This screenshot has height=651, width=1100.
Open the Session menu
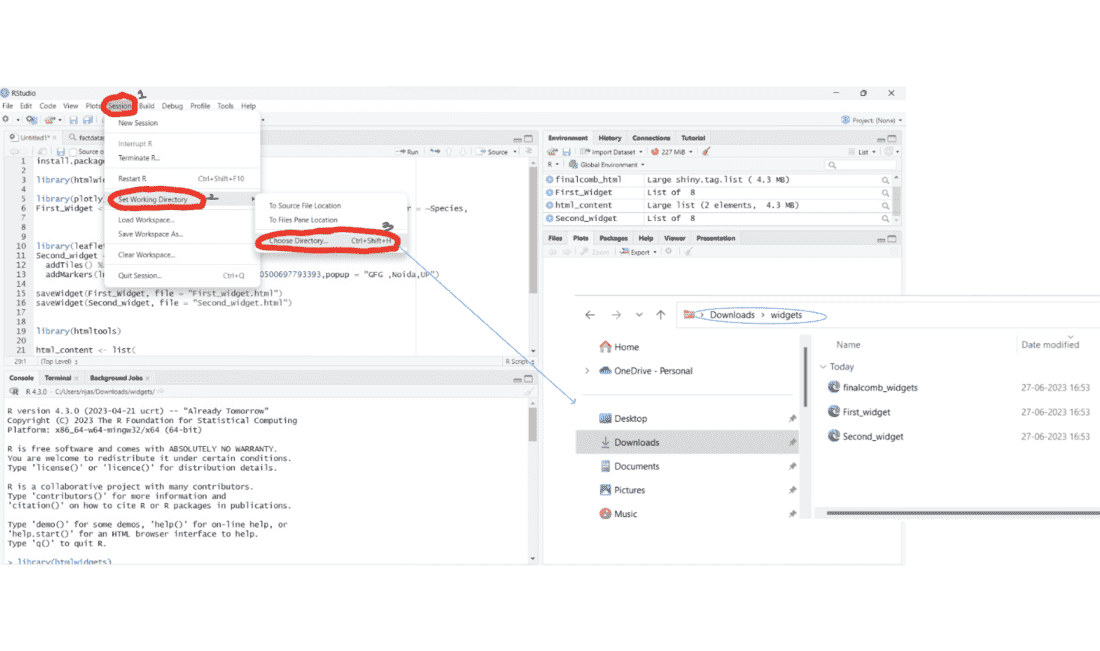119,106
